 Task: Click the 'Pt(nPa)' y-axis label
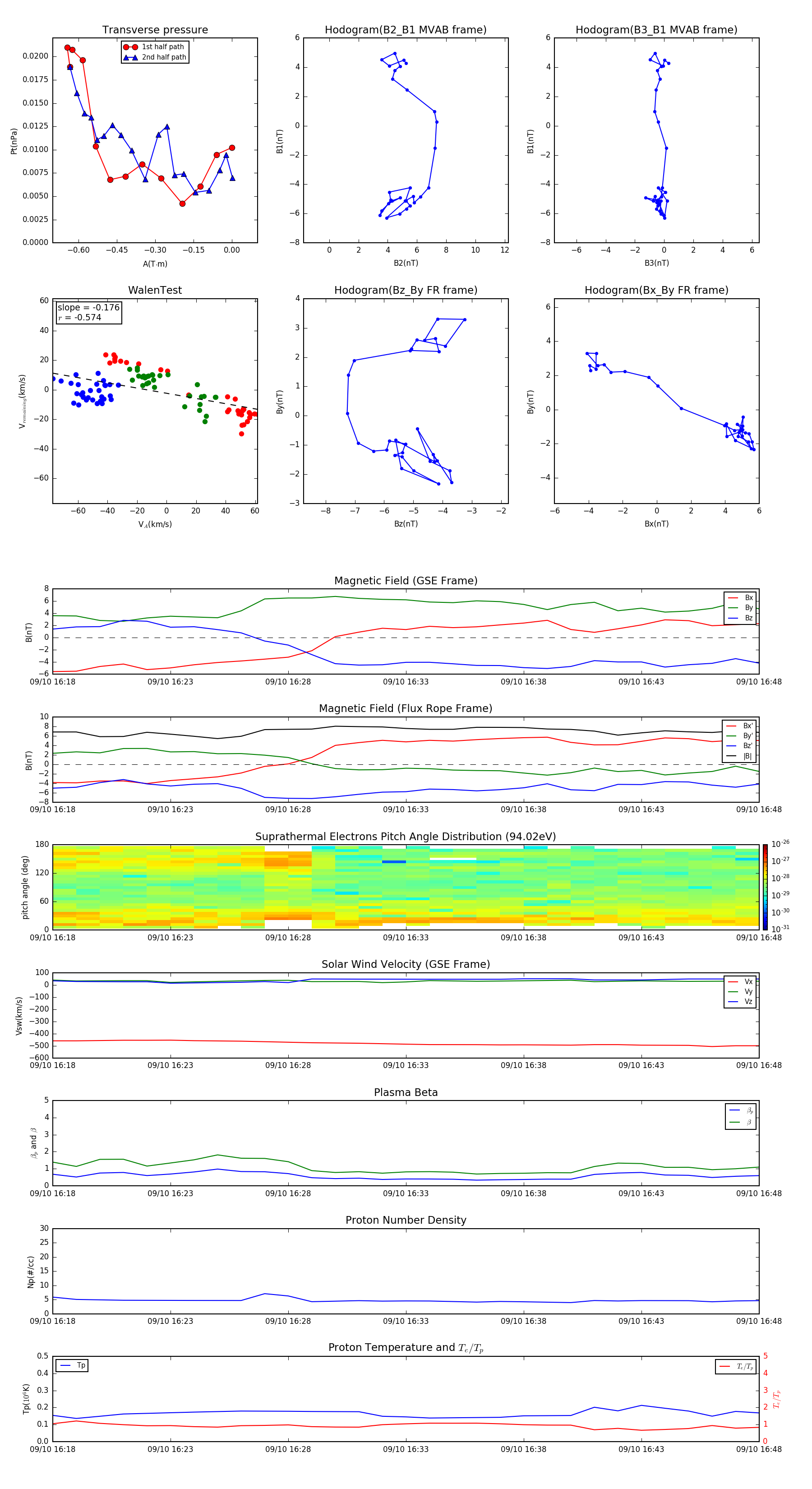pos(14,141)
